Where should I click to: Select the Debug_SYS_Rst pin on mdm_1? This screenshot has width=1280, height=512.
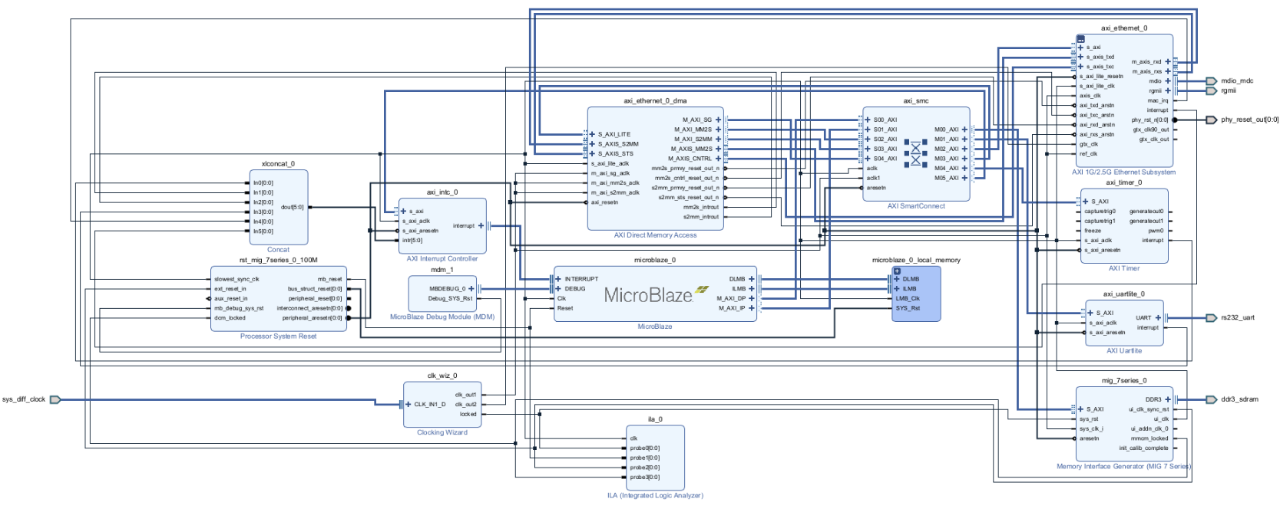click(x=450, y=298)
